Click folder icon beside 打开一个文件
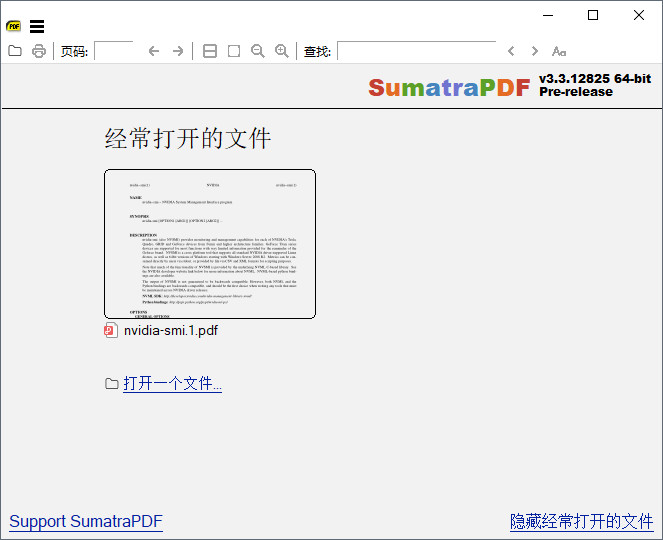The height and width of the screenshot is (540, 663). pyautogui.click(x=112, y=384)
